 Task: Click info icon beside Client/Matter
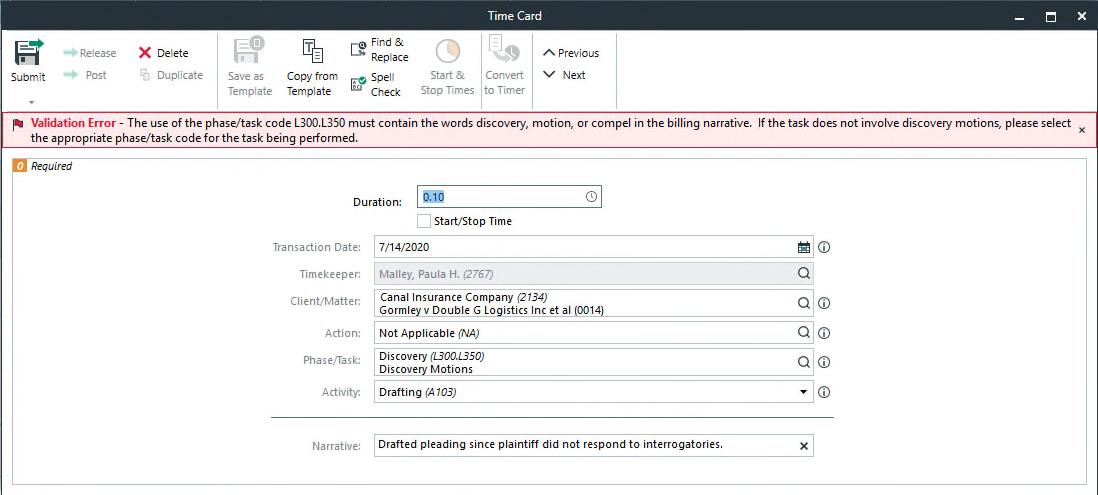pyautogui.click(x=824, y=303)
